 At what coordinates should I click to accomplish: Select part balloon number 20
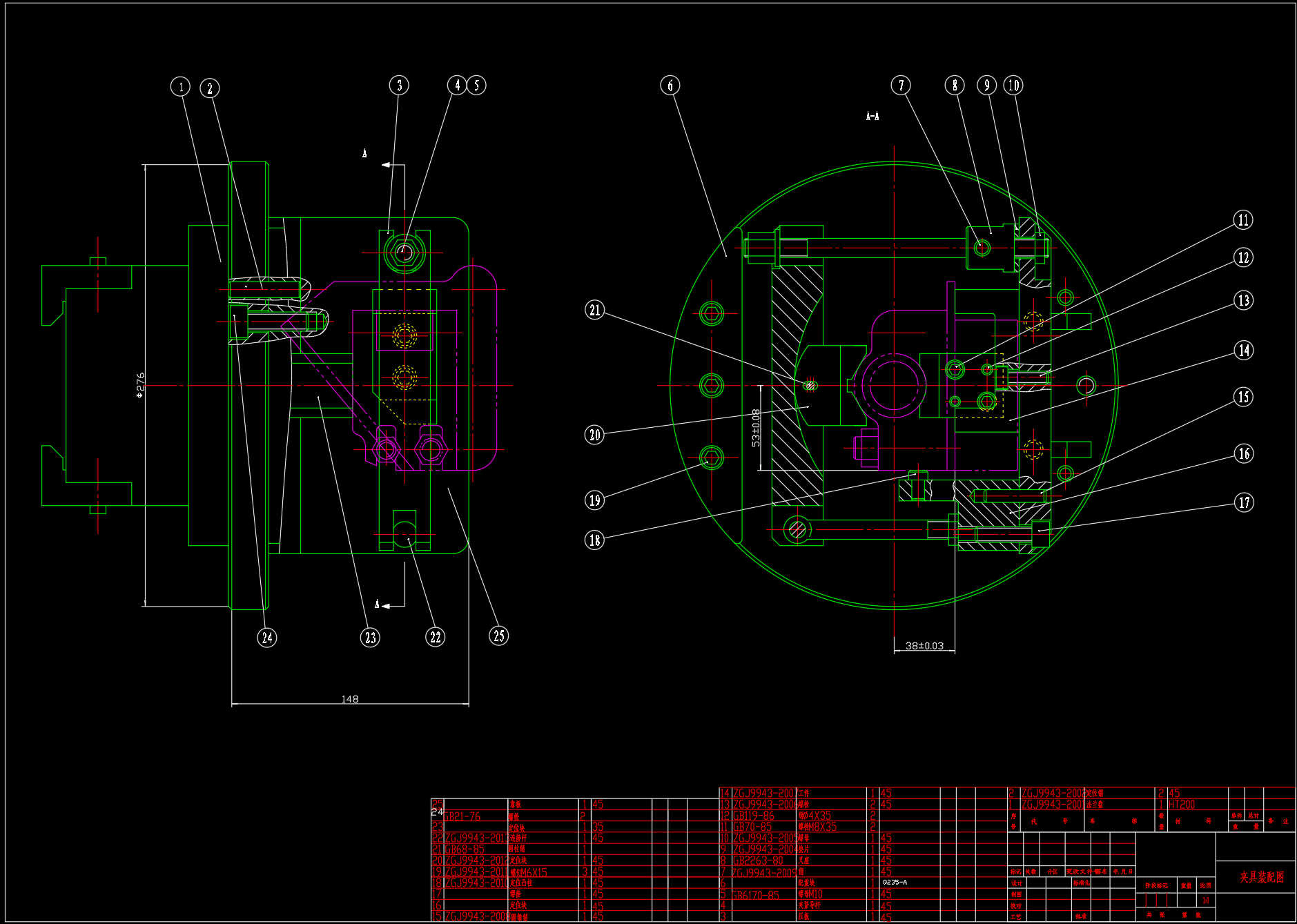[594, 435]
